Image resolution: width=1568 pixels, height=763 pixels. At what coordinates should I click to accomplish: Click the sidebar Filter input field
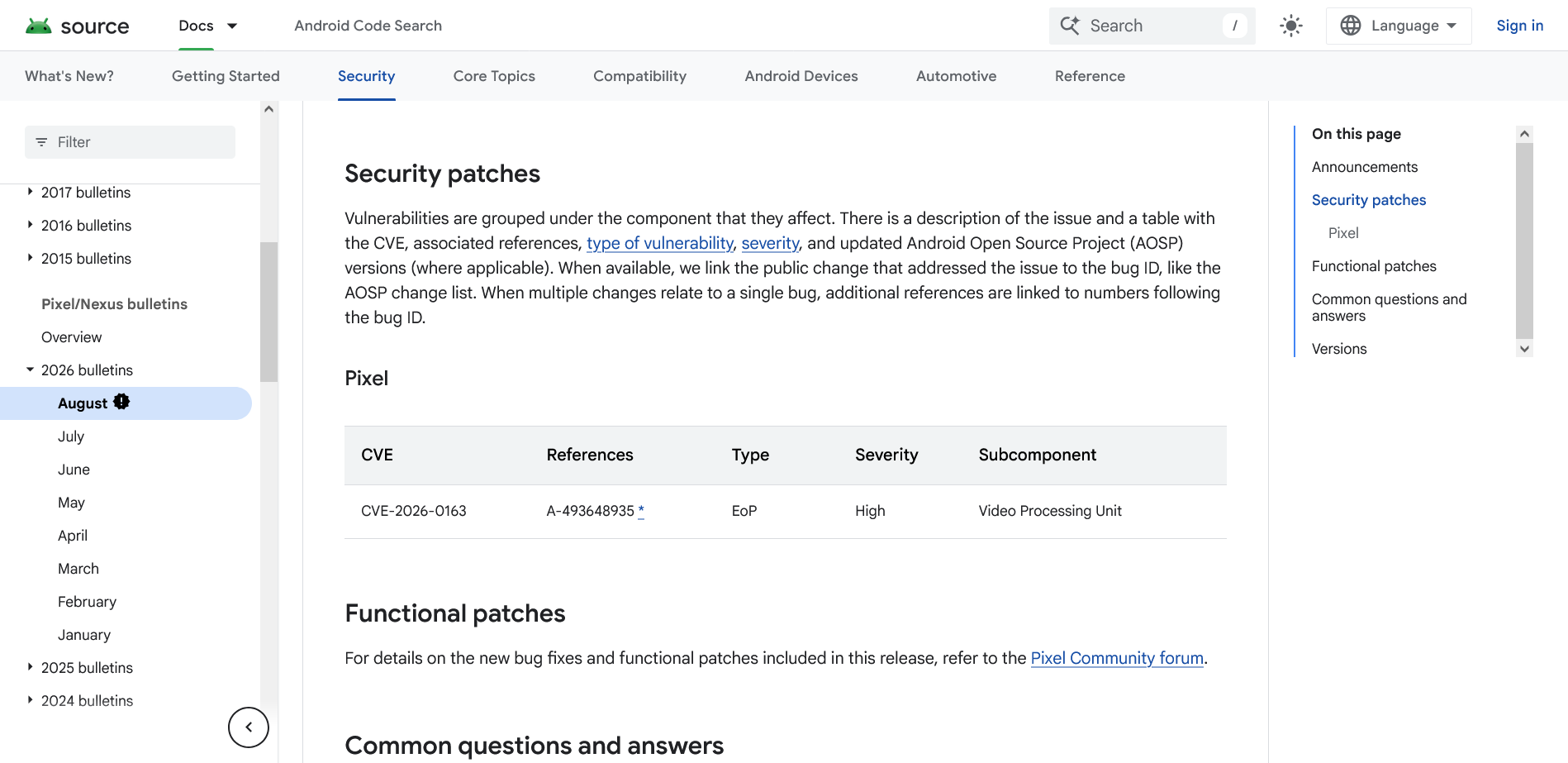point(130,142)
